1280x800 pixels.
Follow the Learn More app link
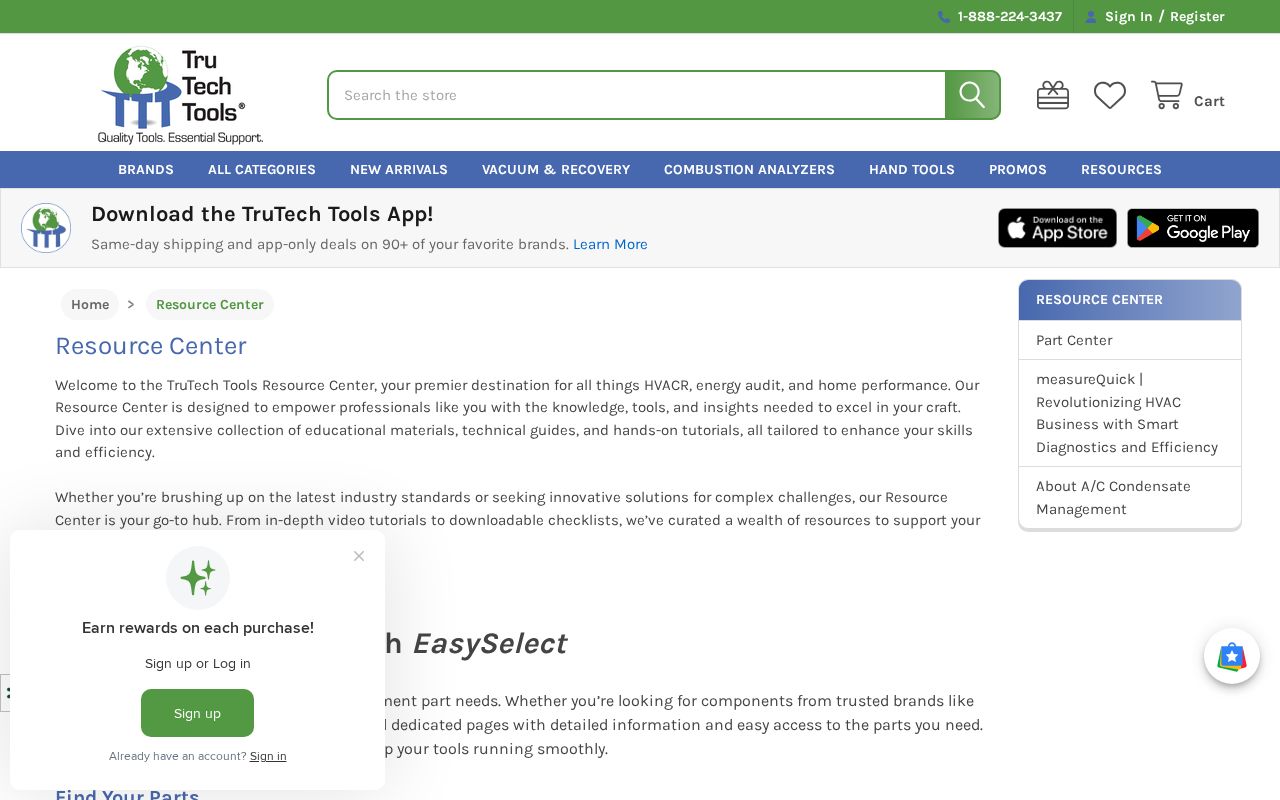610,244
